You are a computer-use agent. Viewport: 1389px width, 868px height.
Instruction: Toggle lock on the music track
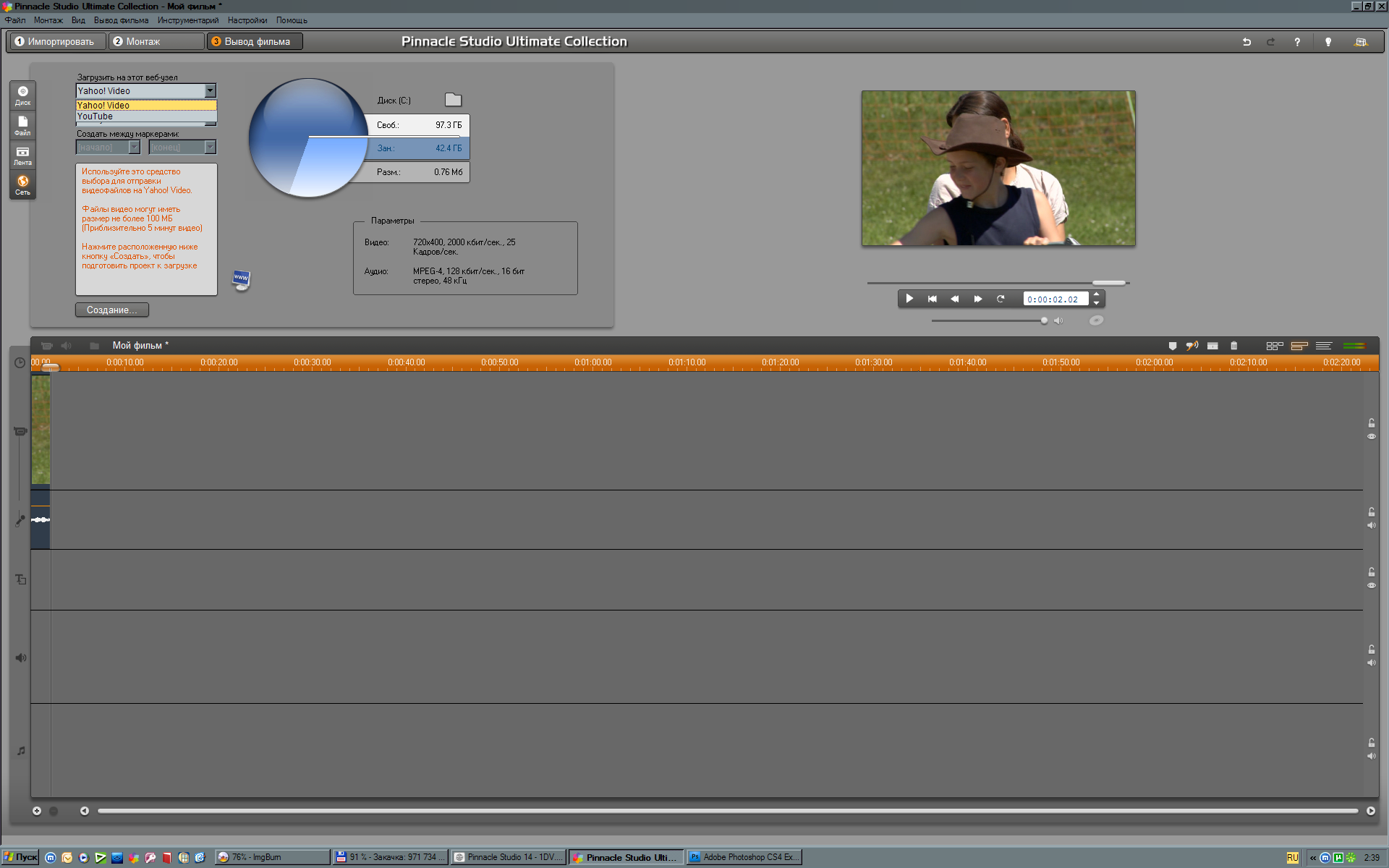[1371, 743]
